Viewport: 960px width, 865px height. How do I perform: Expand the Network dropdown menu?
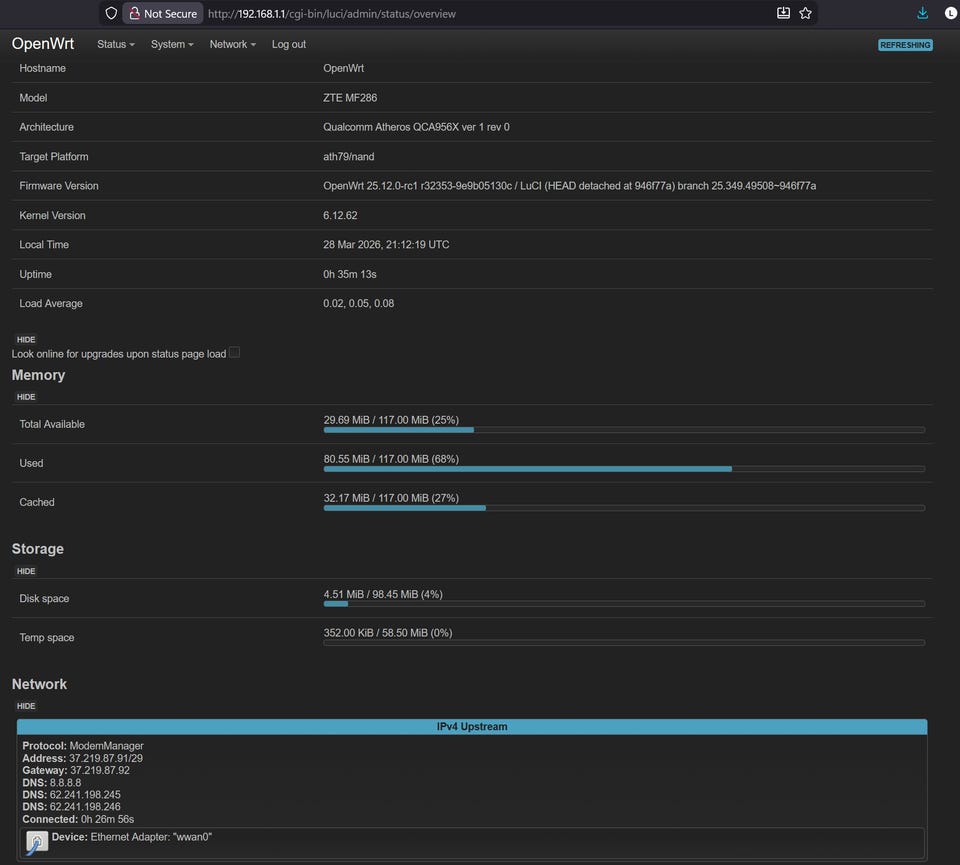tap(232, 45)
